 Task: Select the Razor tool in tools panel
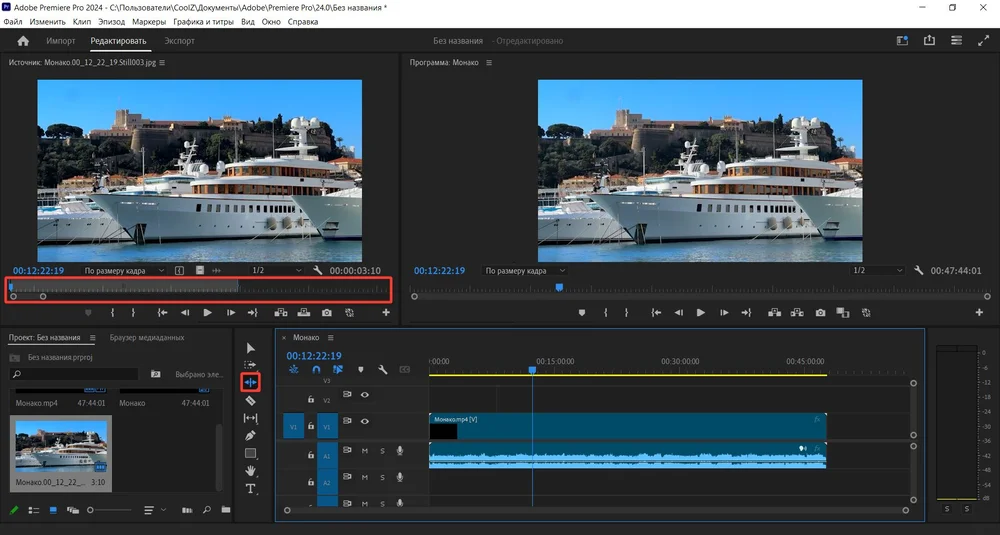[250, 400]
